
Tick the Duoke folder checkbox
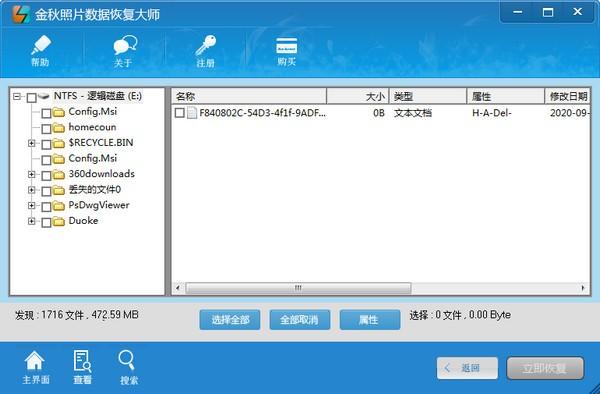point(46,223)
